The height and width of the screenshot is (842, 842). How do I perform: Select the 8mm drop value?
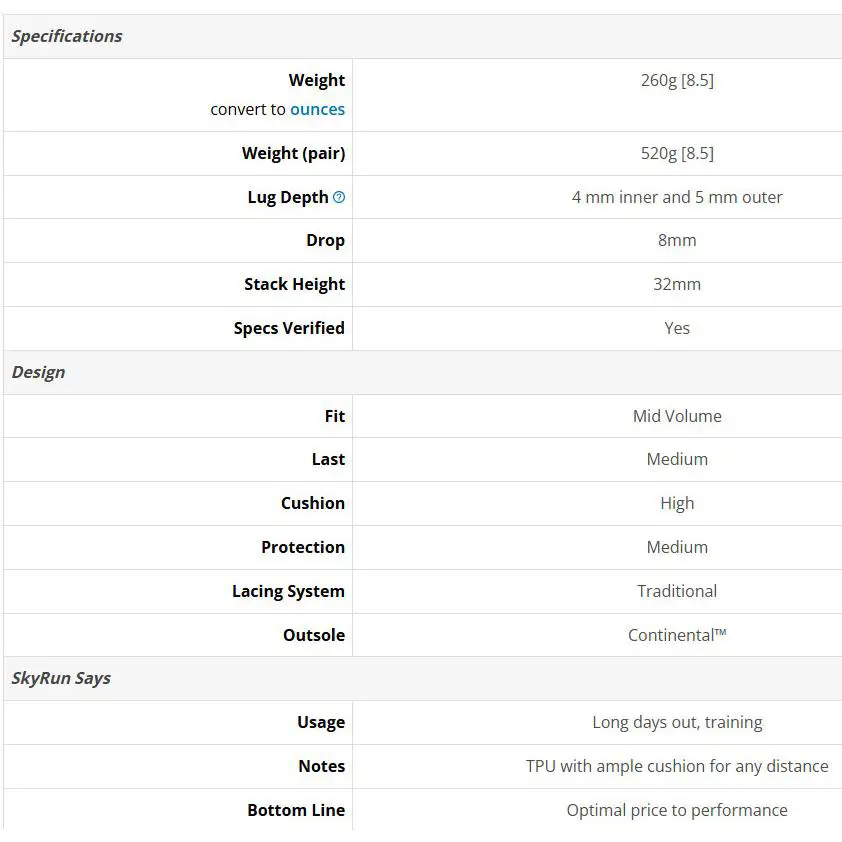[677, 240]
